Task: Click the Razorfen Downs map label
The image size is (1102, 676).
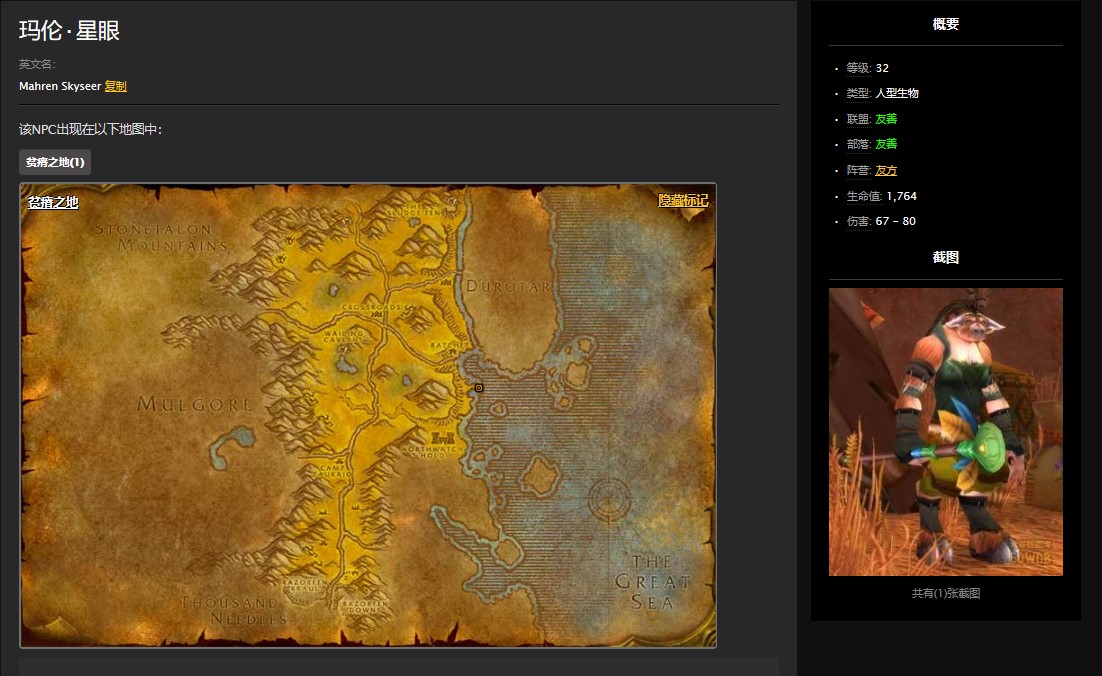Action: (x=364, y=607)
